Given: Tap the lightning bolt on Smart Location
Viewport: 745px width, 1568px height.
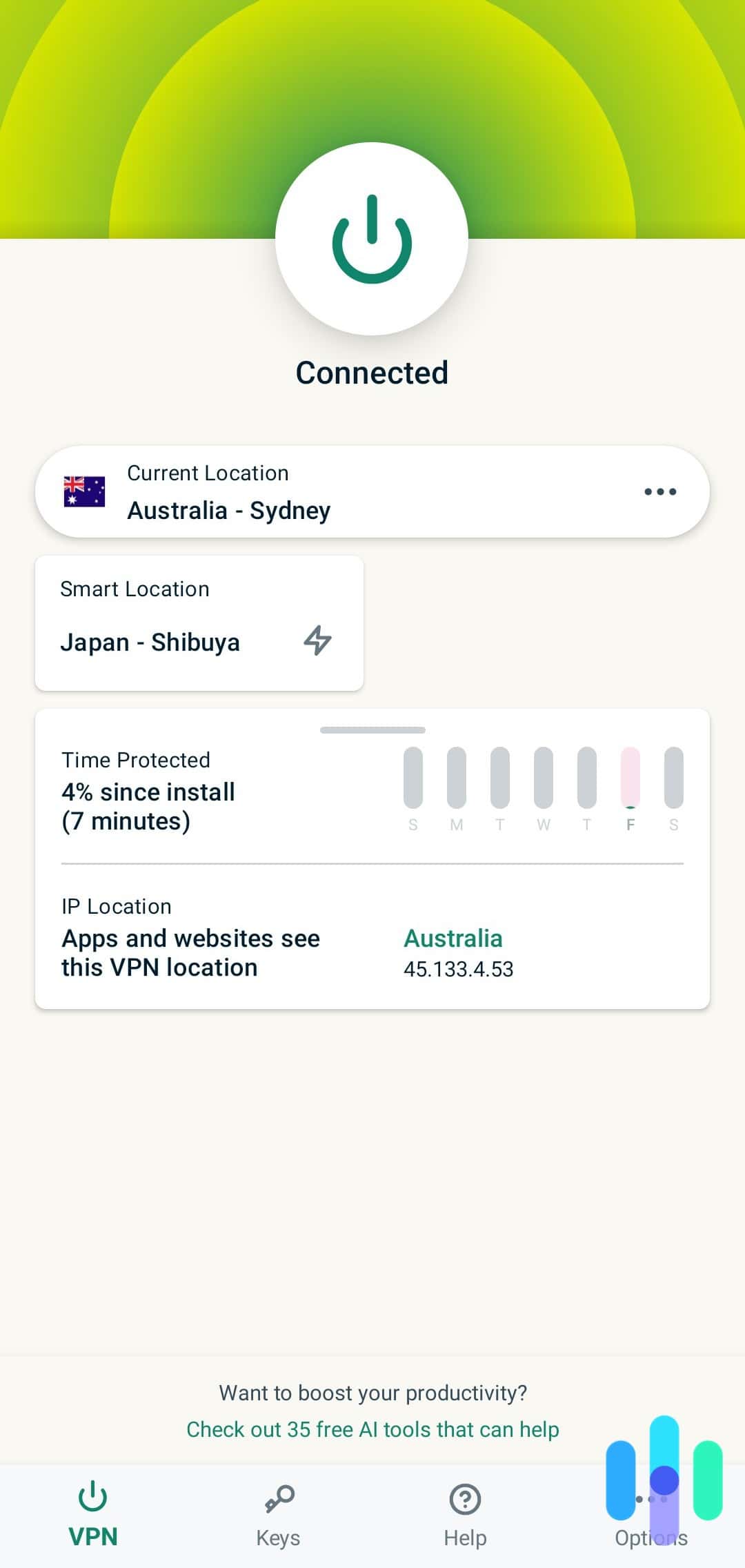Looking at the screenshot, I should click(317, 641).
